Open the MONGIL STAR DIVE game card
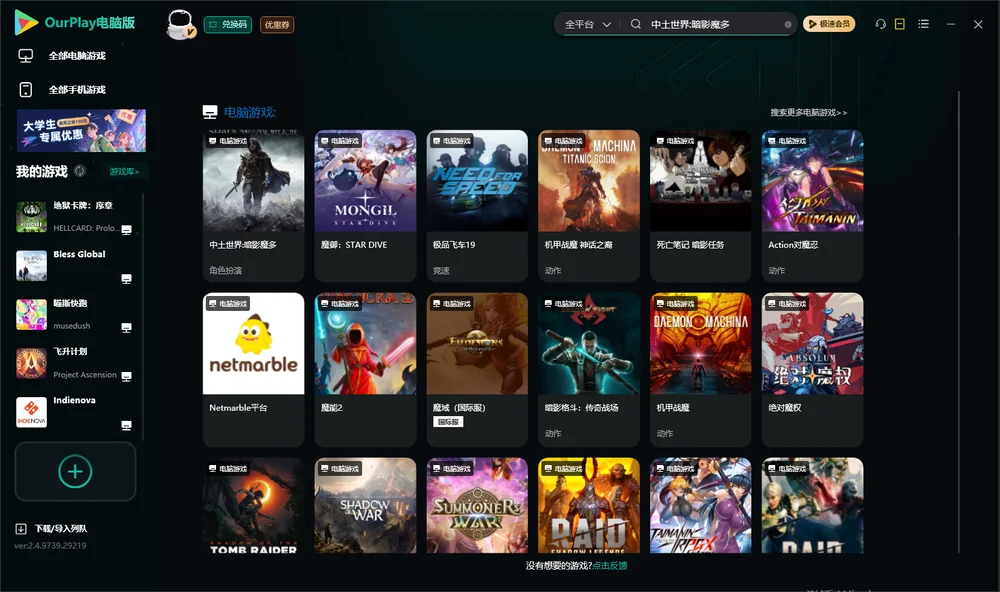This screenshot has width=1000, height=592. point(365,205)
